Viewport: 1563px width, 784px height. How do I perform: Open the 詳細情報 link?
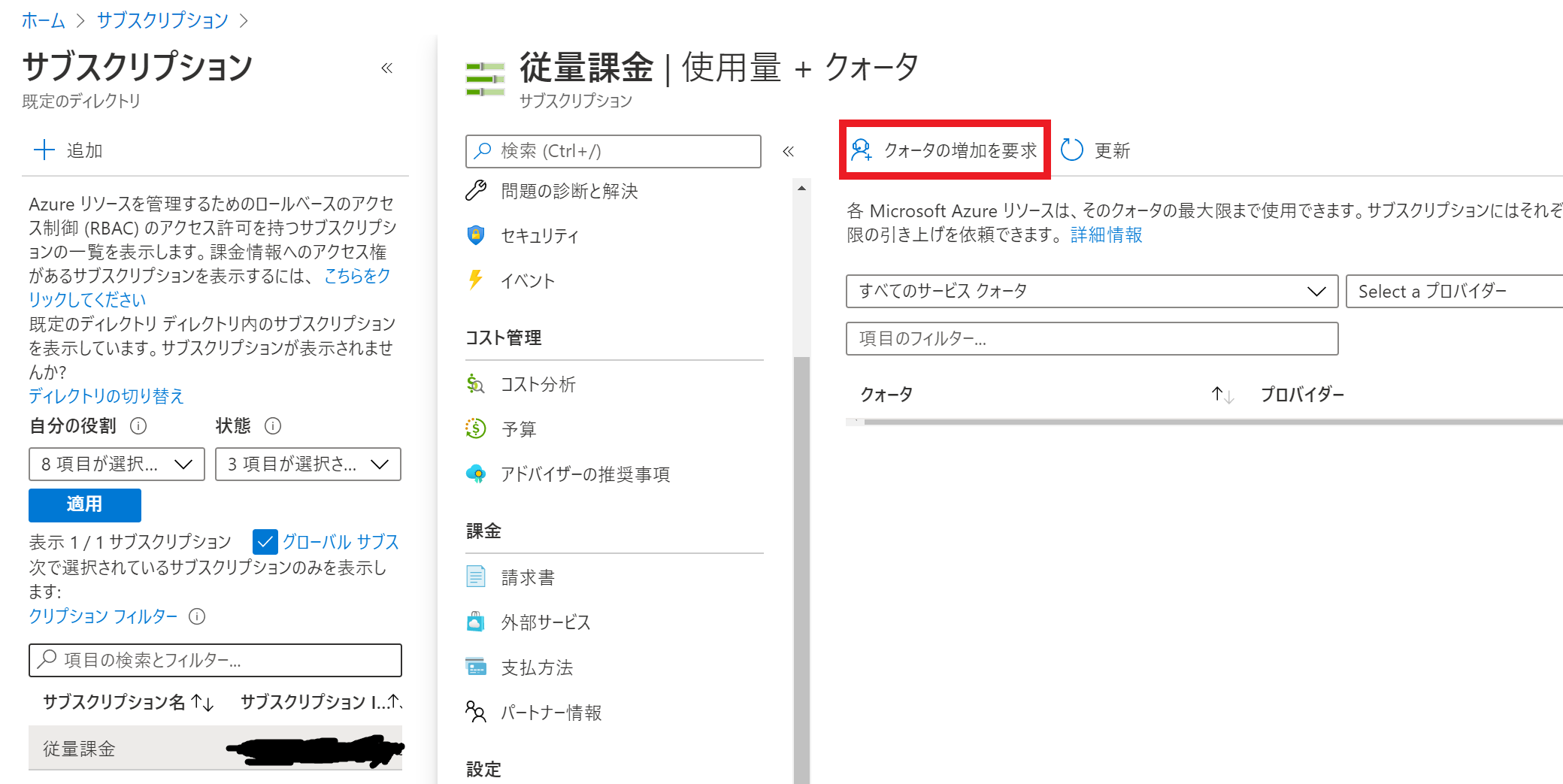[1105, 235]
